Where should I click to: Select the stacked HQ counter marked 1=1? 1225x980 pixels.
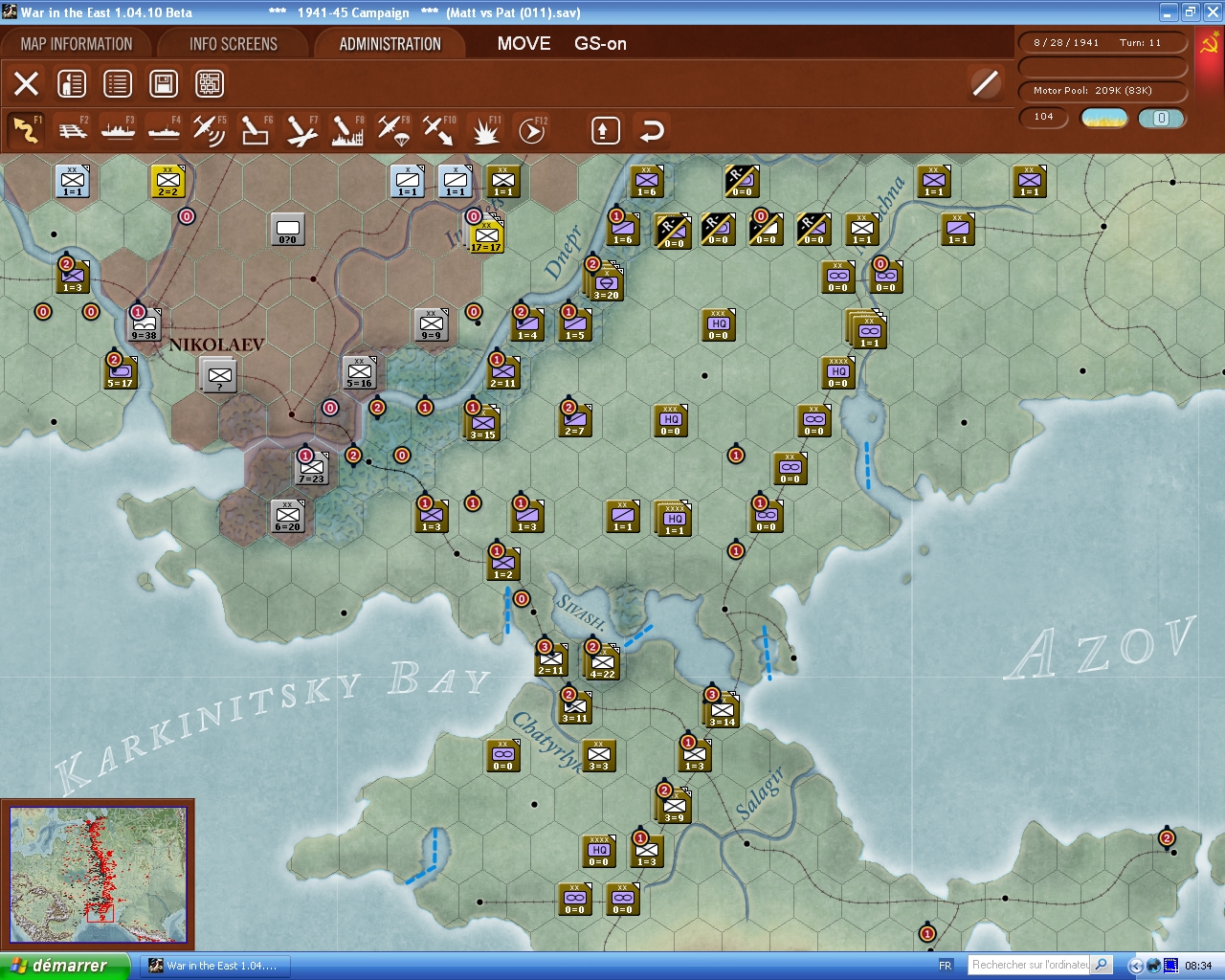coord(675,520)
